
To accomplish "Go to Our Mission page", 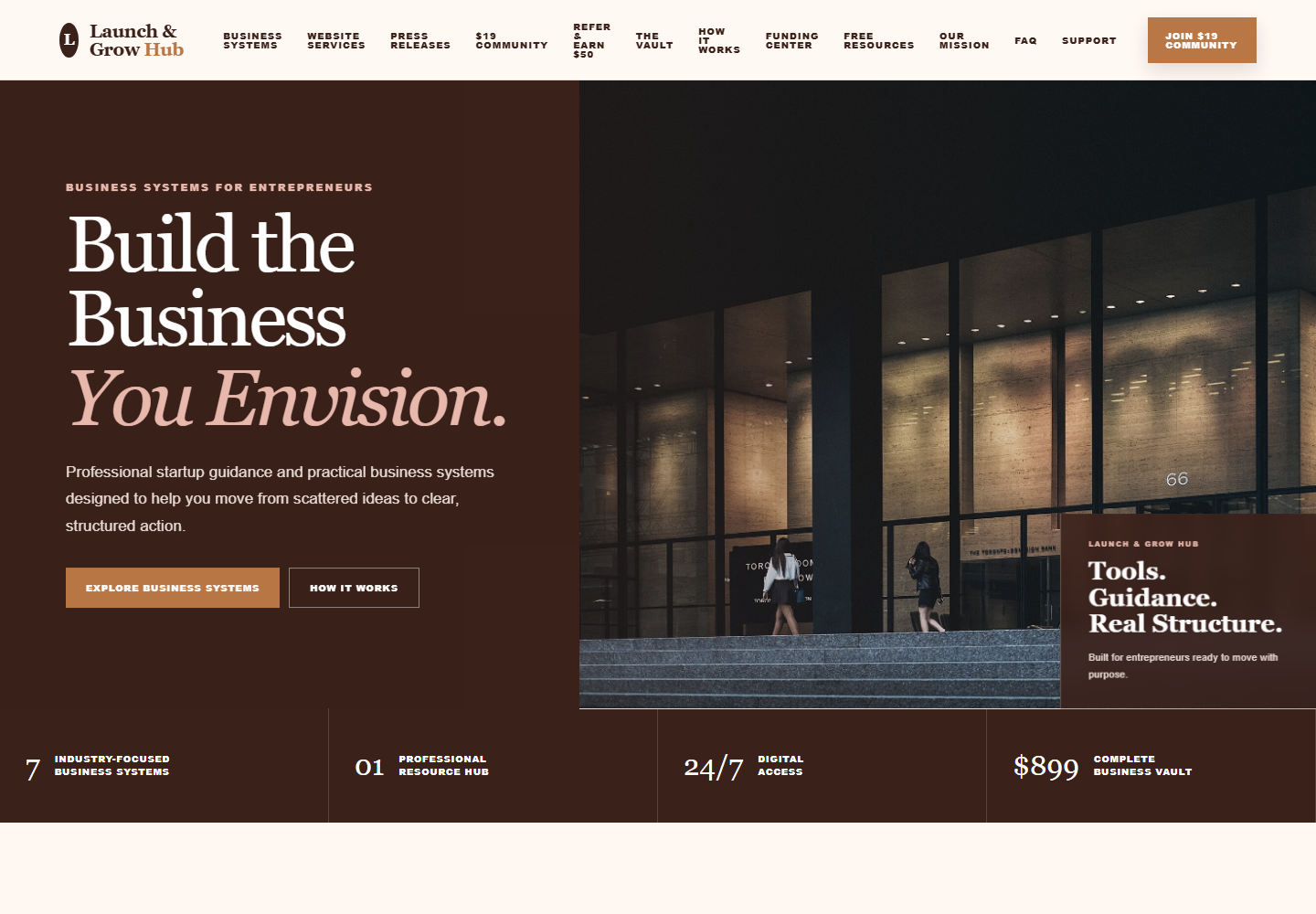I will (x=964, y=40).
